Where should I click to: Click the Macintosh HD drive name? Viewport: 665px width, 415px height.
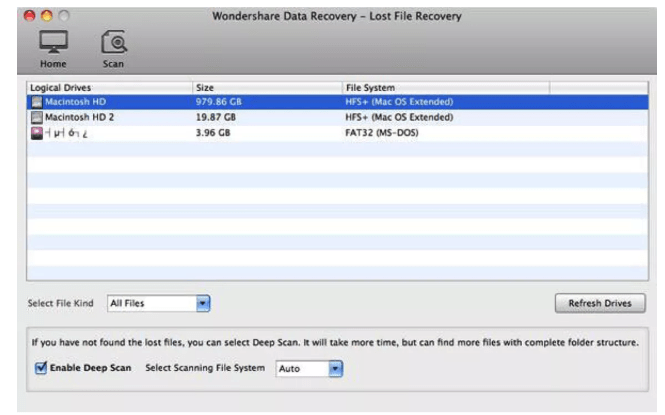(75, 102)
